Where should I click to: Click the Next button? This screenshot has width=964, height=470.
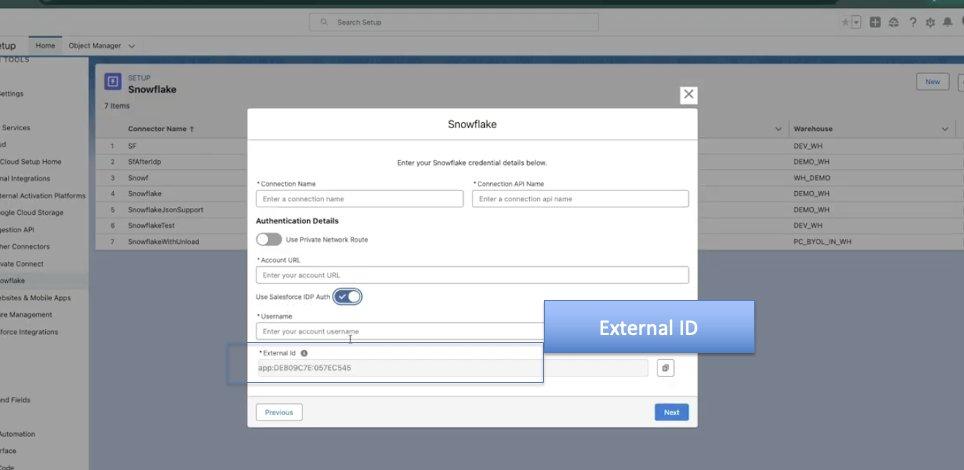(x=671, y=412)
